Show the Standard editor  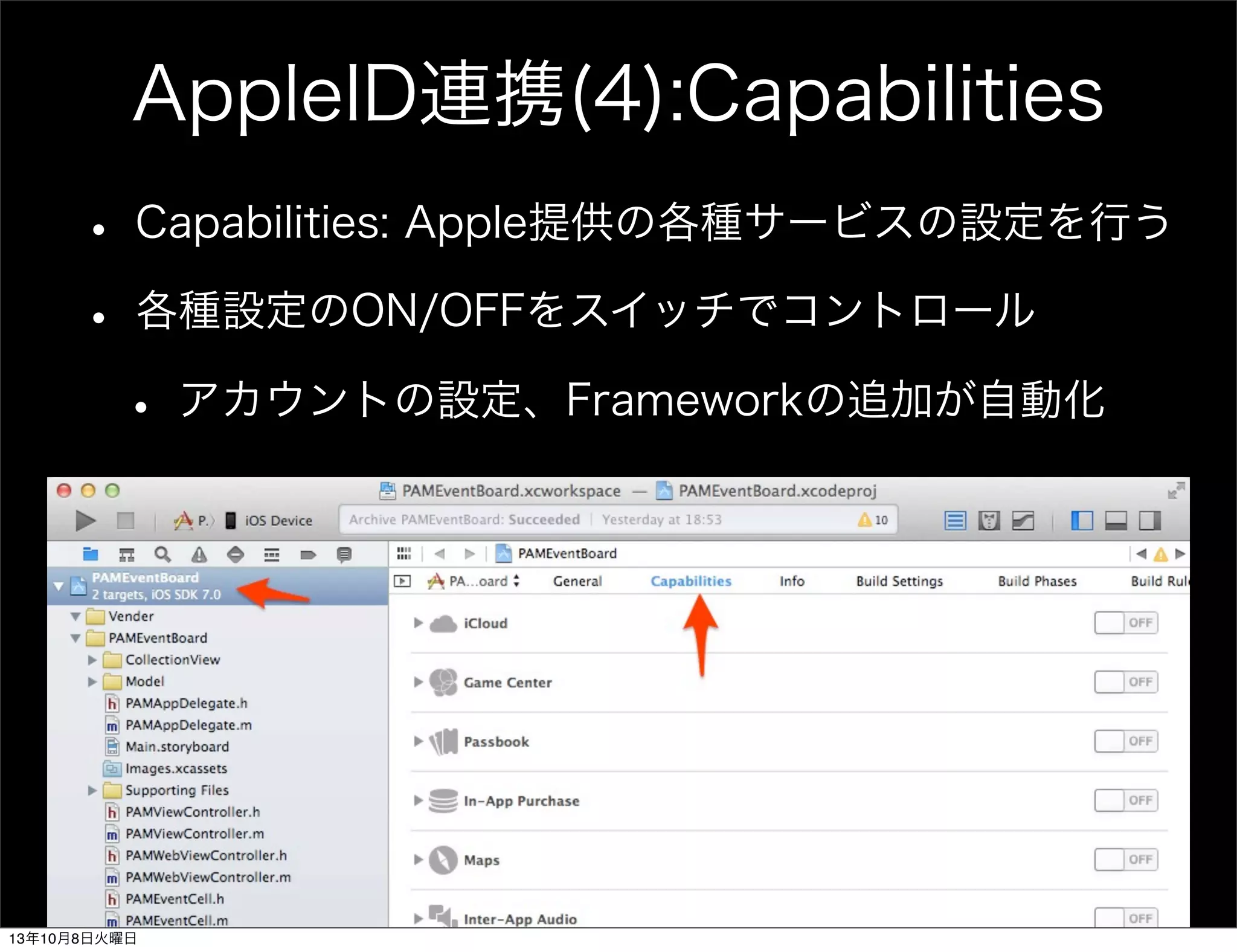(x=955, y=520)
